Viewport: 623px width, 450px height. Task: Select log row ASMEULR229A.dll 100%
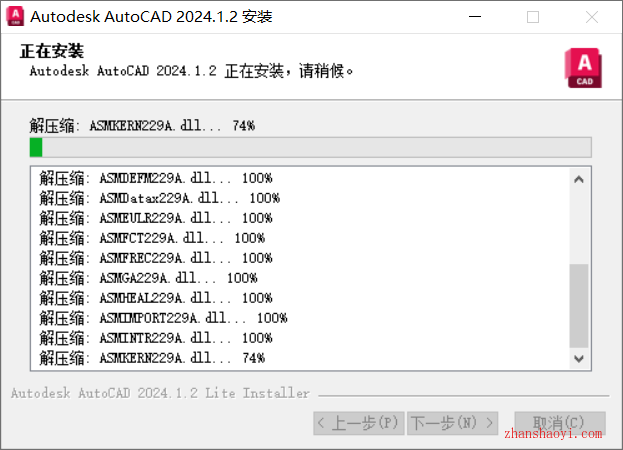[x=156, y=218]
